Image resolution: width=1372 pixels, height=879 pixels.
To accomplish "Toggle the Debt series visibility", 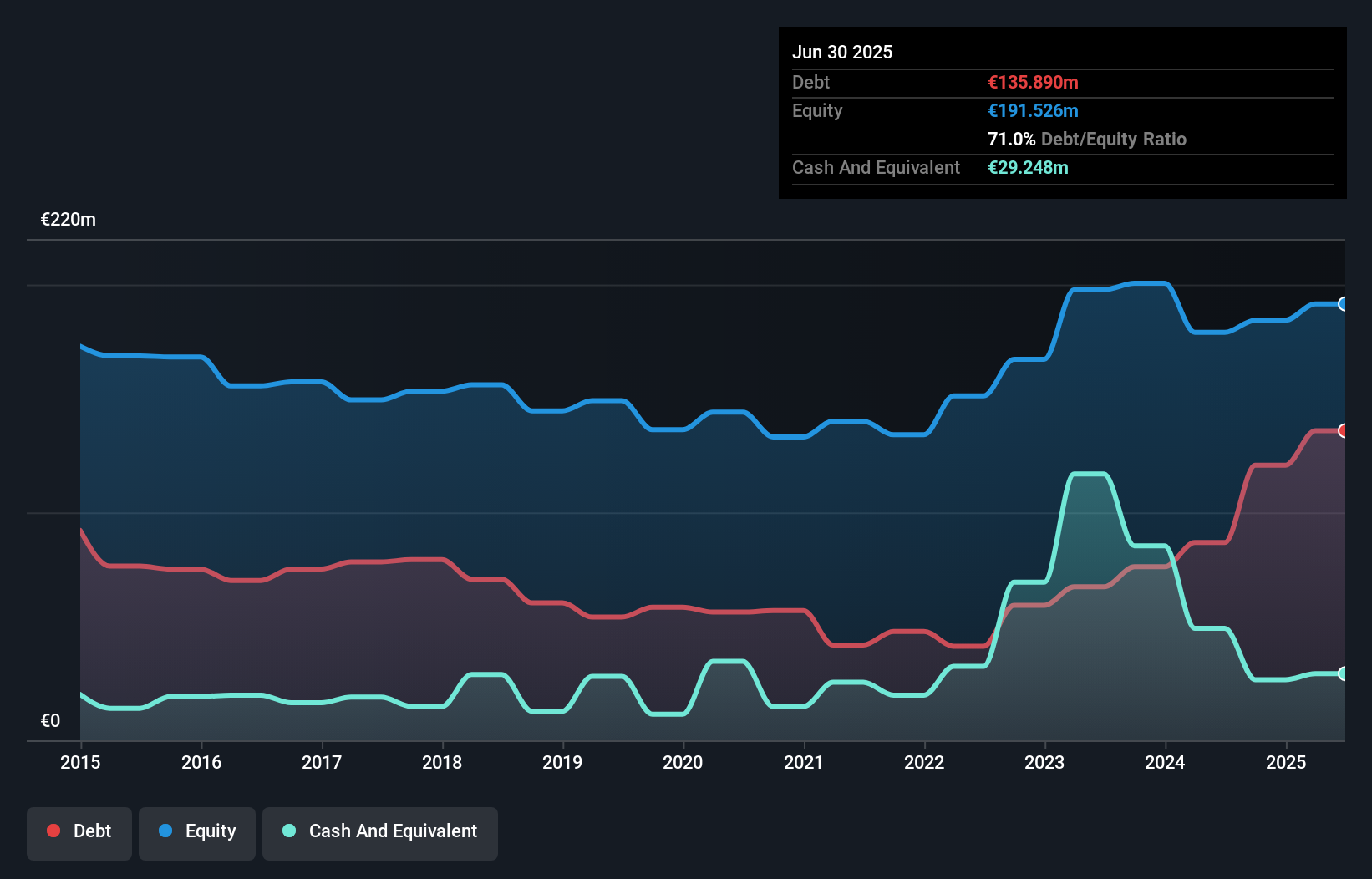I will click(79, 831).
